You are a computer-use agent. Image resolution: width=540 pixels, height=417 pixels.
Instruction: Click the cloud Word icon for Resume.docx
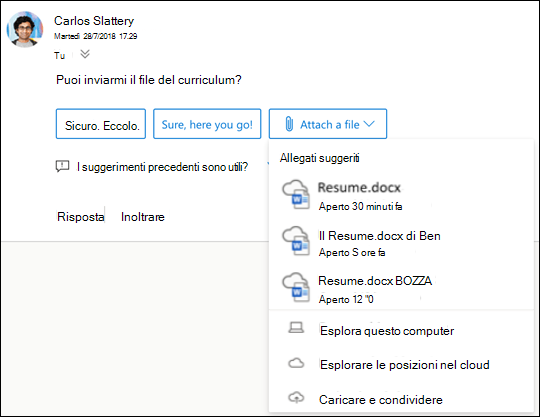point(296,194)
